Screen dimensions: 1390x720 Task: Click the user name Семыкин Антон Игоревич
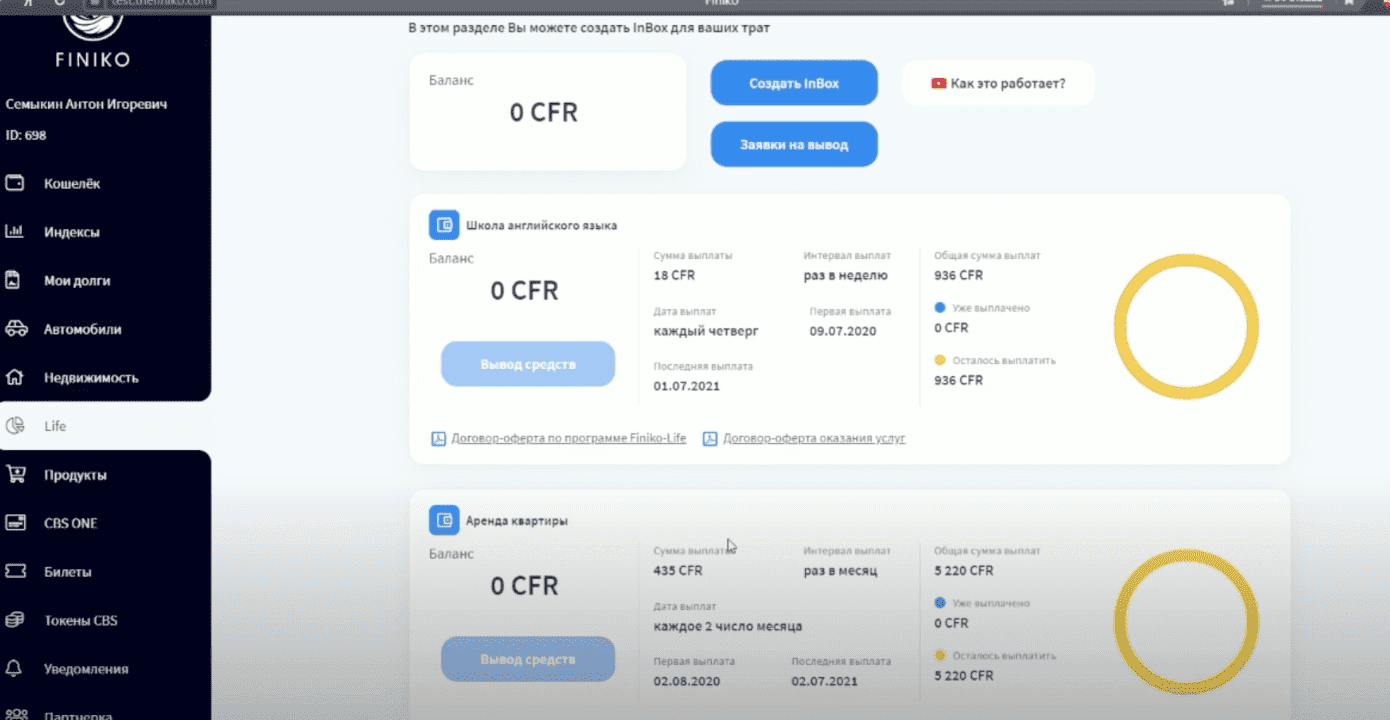click(86, 104)
